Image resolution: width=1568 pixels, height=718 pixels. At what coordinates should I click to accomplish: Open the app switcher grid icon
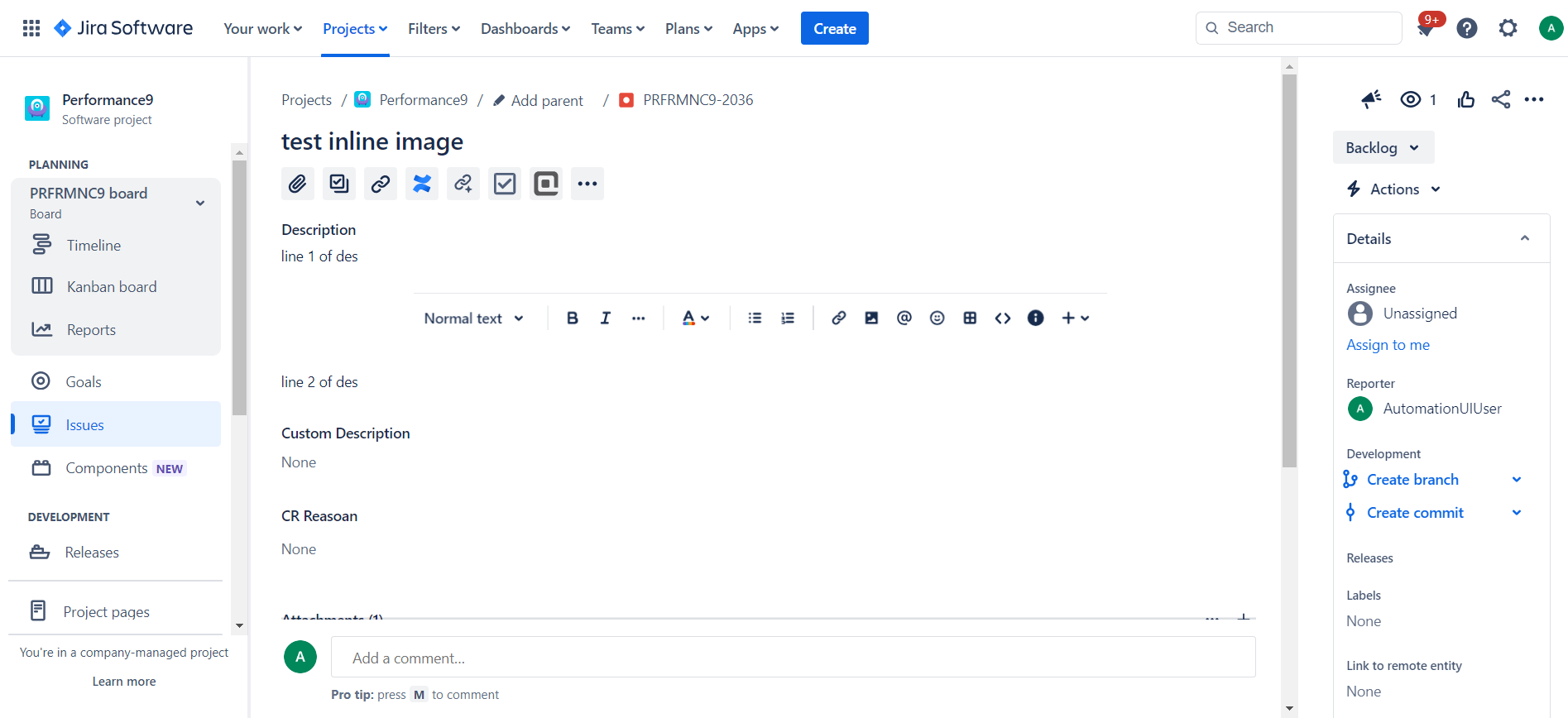(31, 28)
